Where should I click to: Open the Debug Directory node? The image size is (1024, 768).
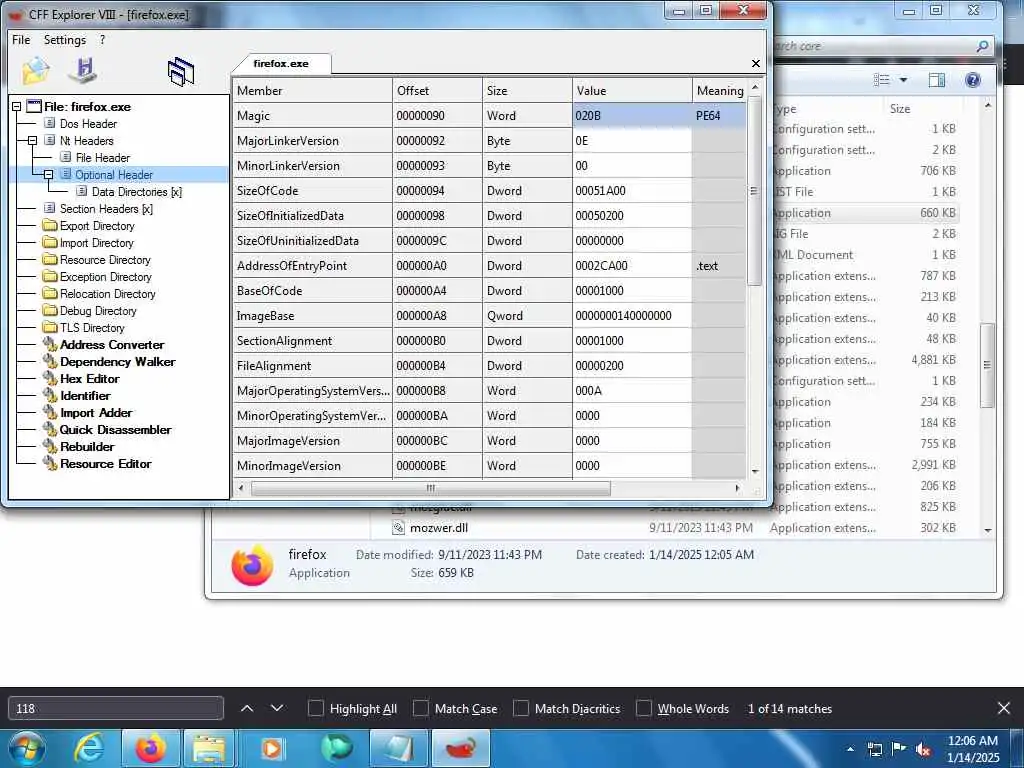[98, 311]
